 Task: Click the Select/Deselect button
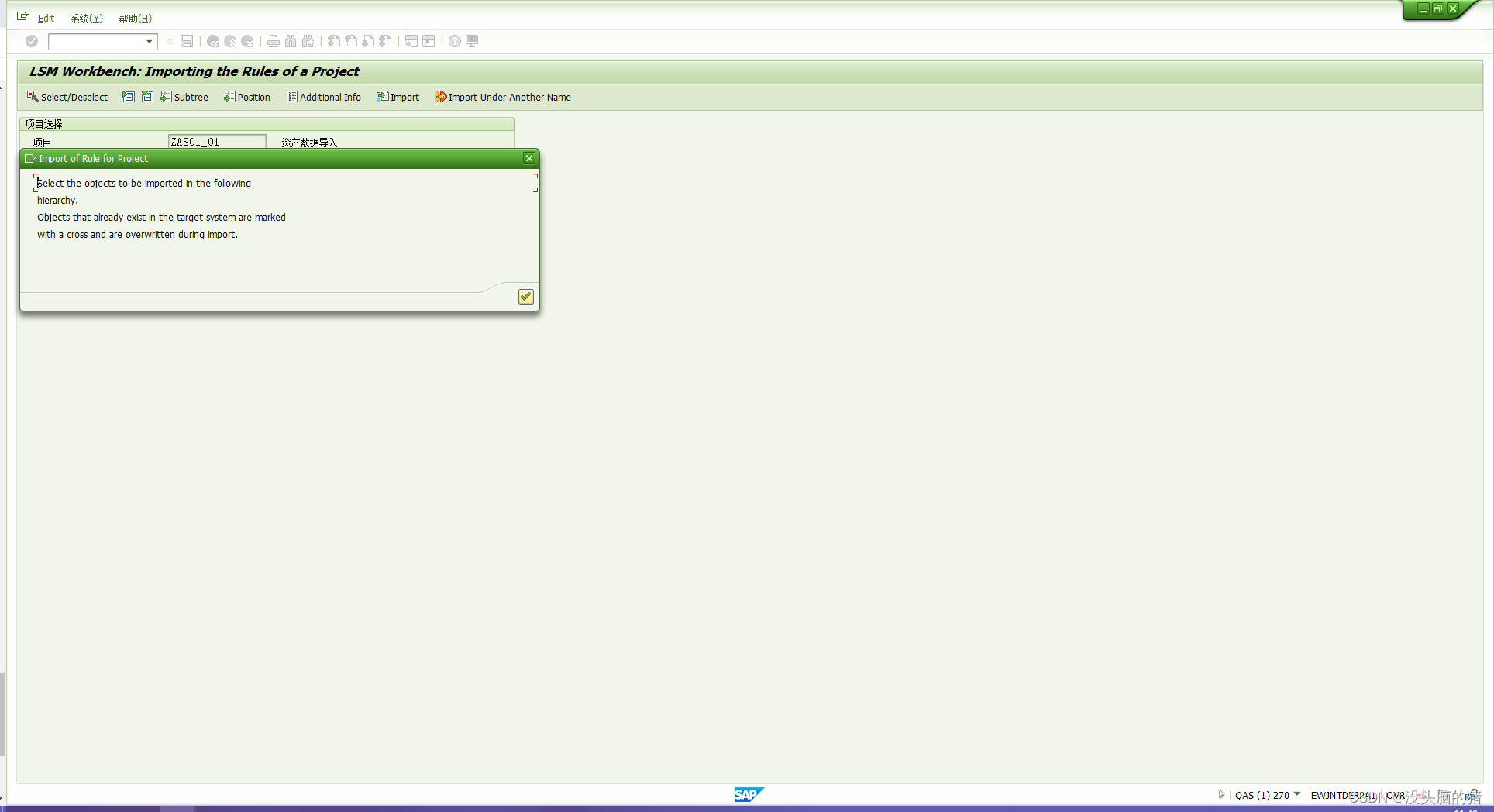tap(67, 97)
